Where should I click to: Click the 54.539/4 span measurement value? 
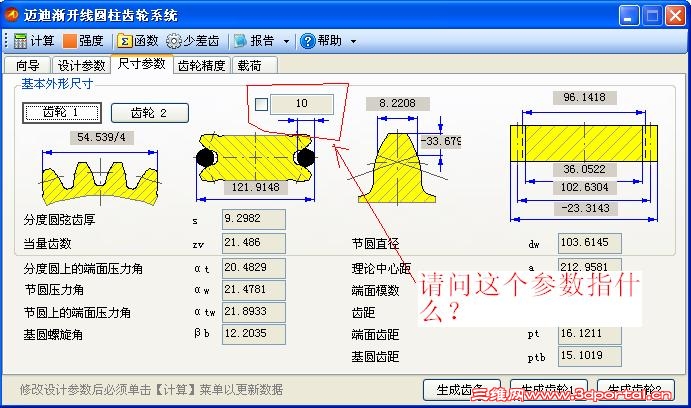click(x=102, y=137)
